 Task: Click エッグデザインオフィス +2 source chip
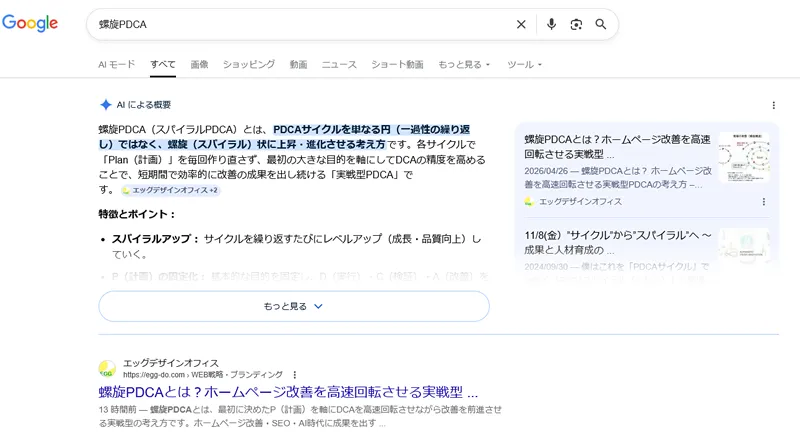pos(170,190)
